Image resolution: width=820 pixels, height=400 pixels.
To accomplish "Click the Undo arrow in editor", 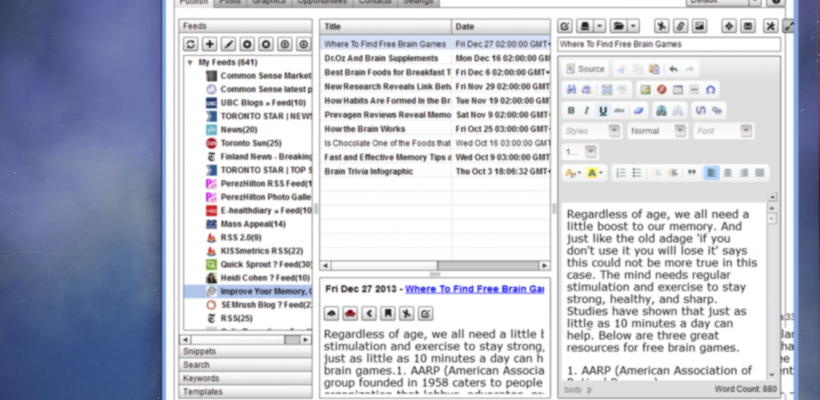I will coord(674,69).
